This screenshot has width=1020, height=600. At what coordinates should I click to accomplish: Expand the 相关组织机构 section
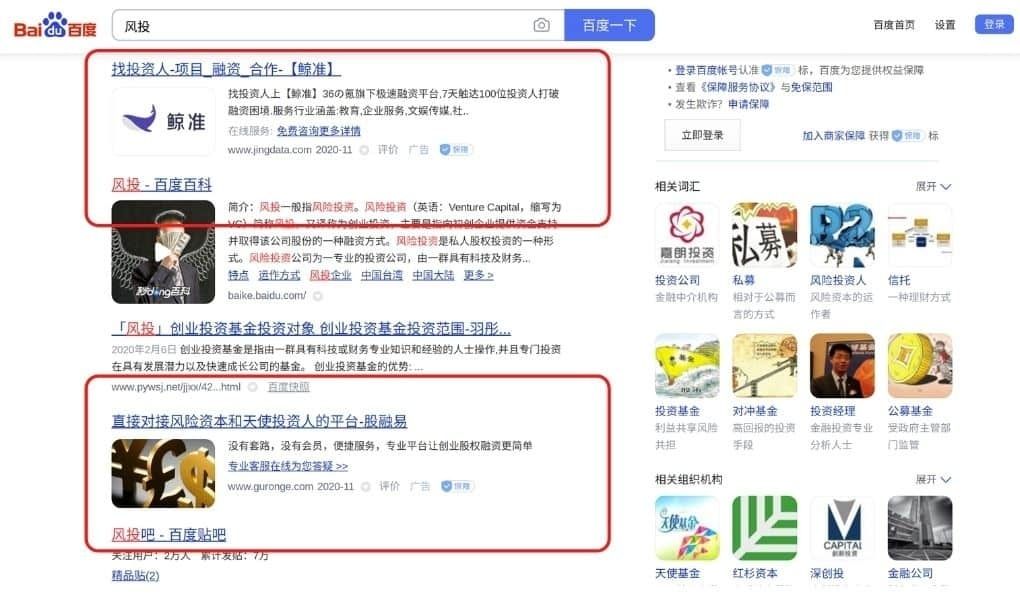click(933, 480)
